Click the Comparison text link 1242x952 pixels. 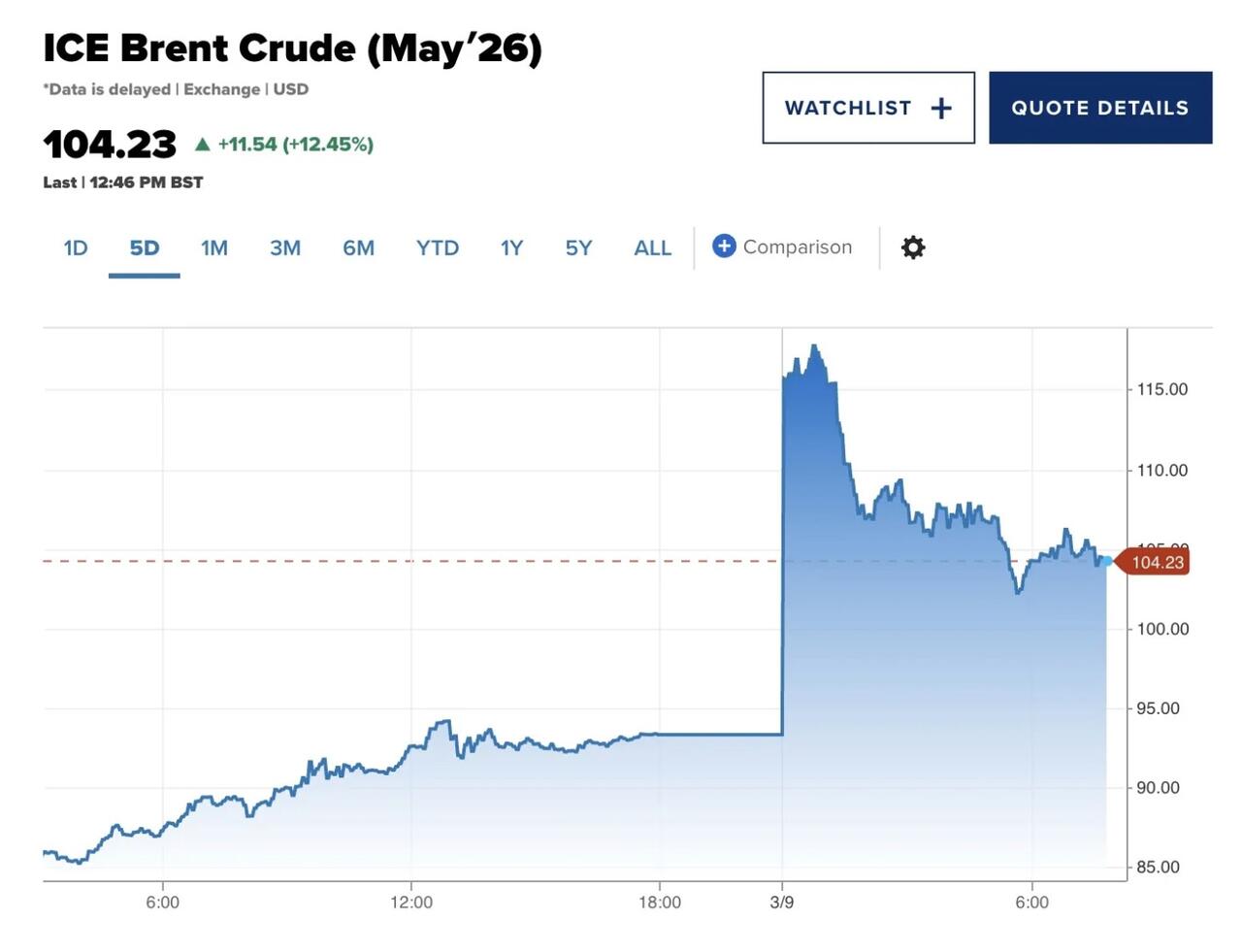tap(798, 247)
